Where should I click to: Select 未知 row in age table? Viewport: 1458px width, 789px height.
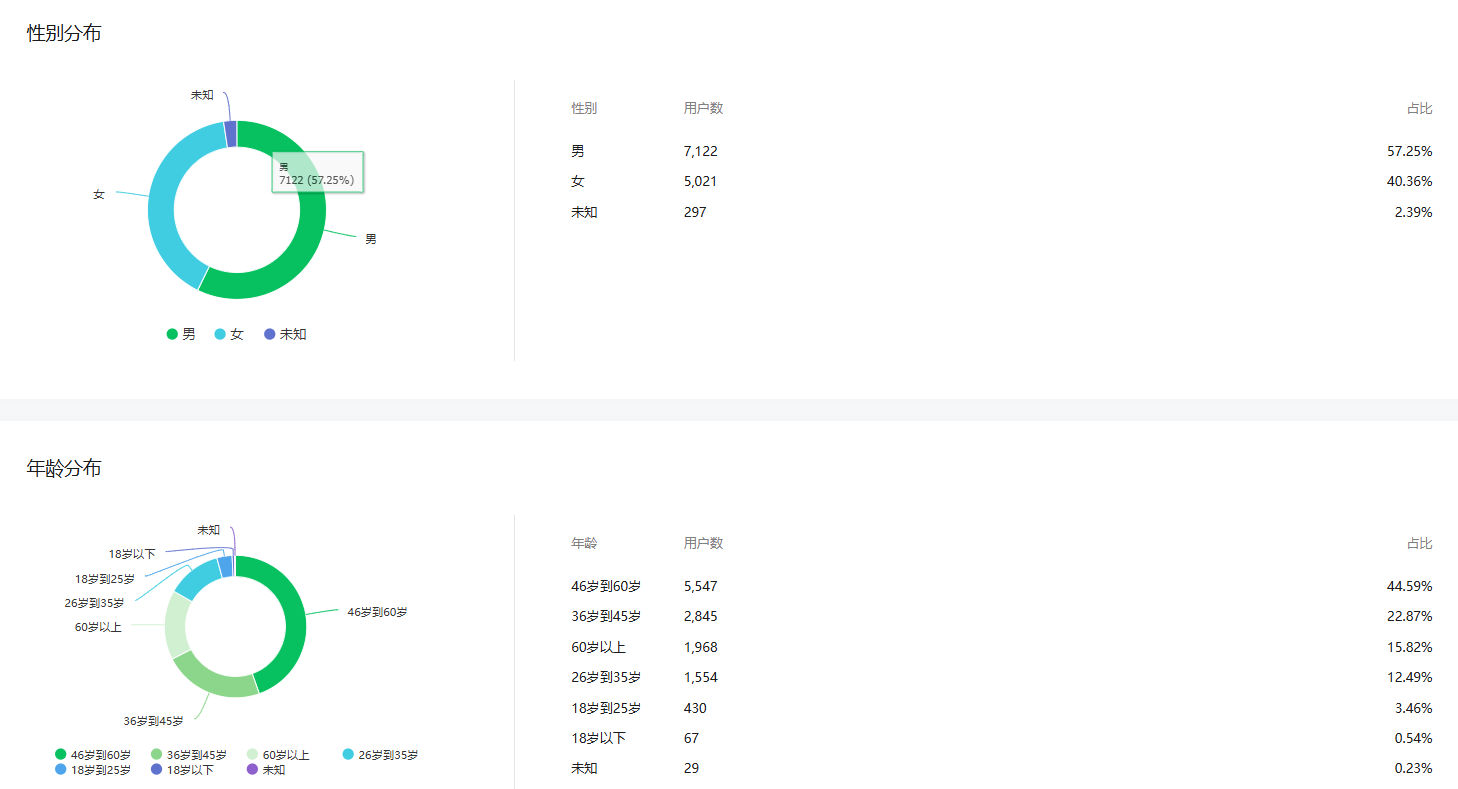pos(584,768)
